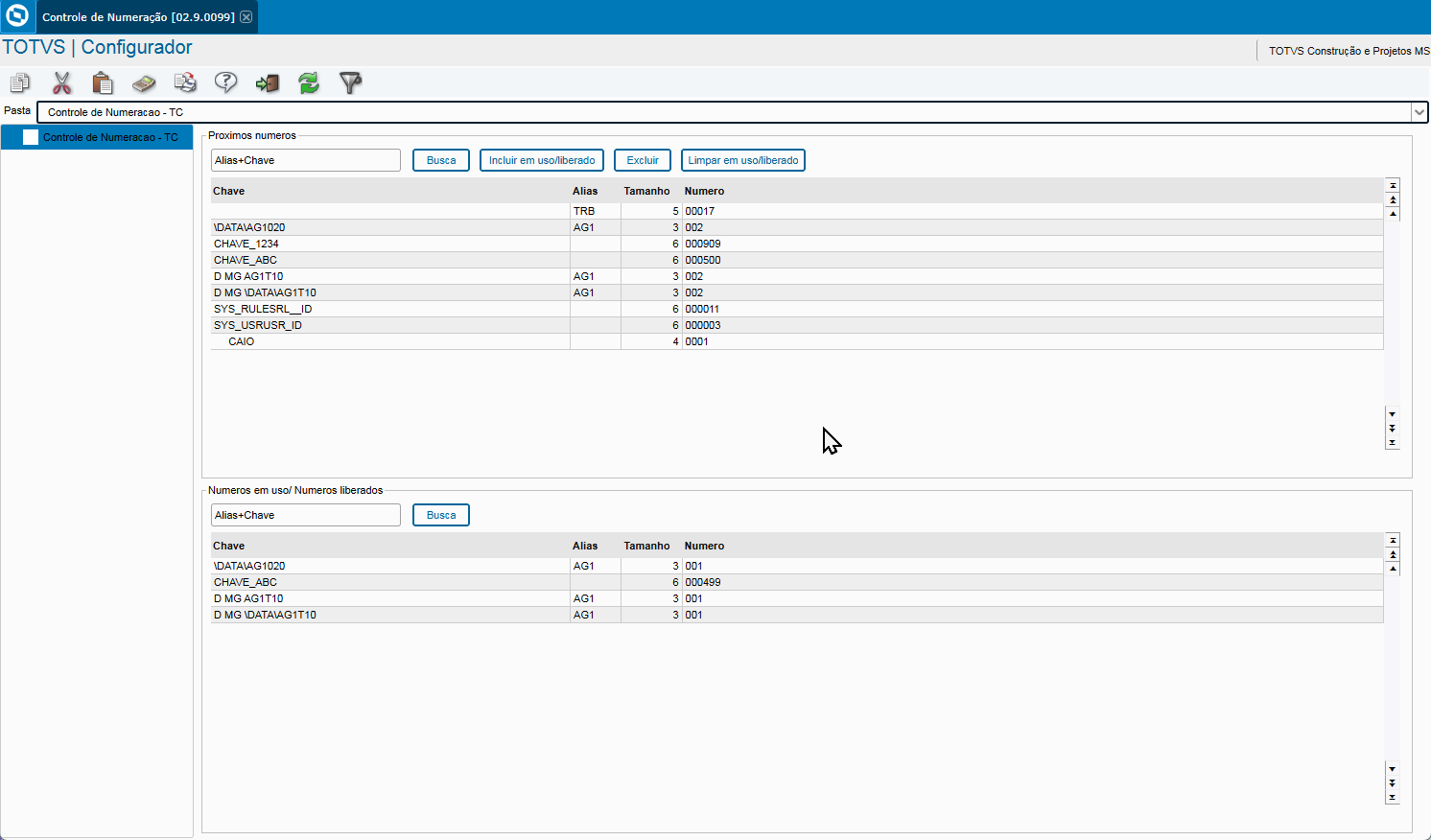Open the funnel filter tool

350,83
